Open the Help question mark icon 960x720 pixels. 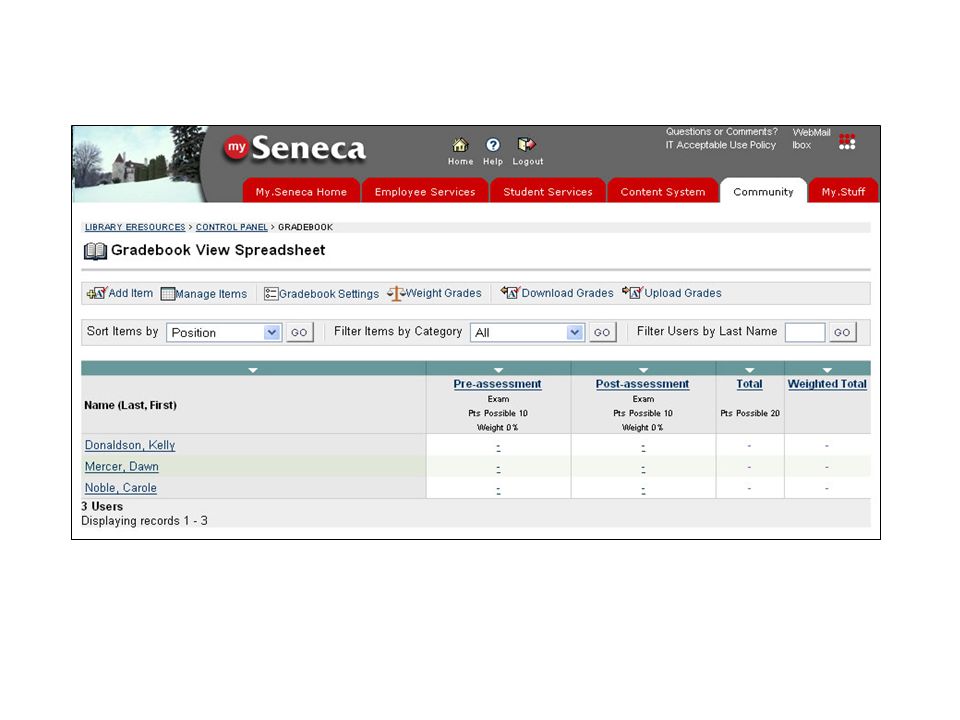493,145
